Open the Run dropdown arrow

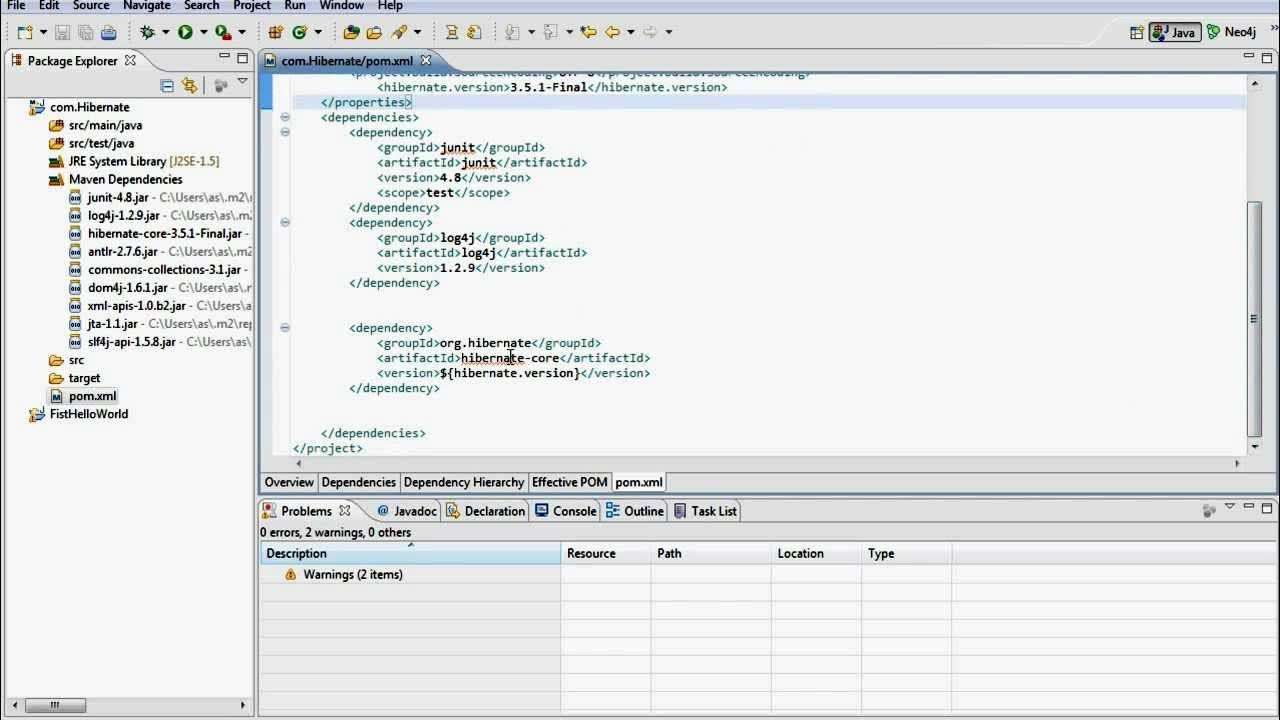pos(203,32)
